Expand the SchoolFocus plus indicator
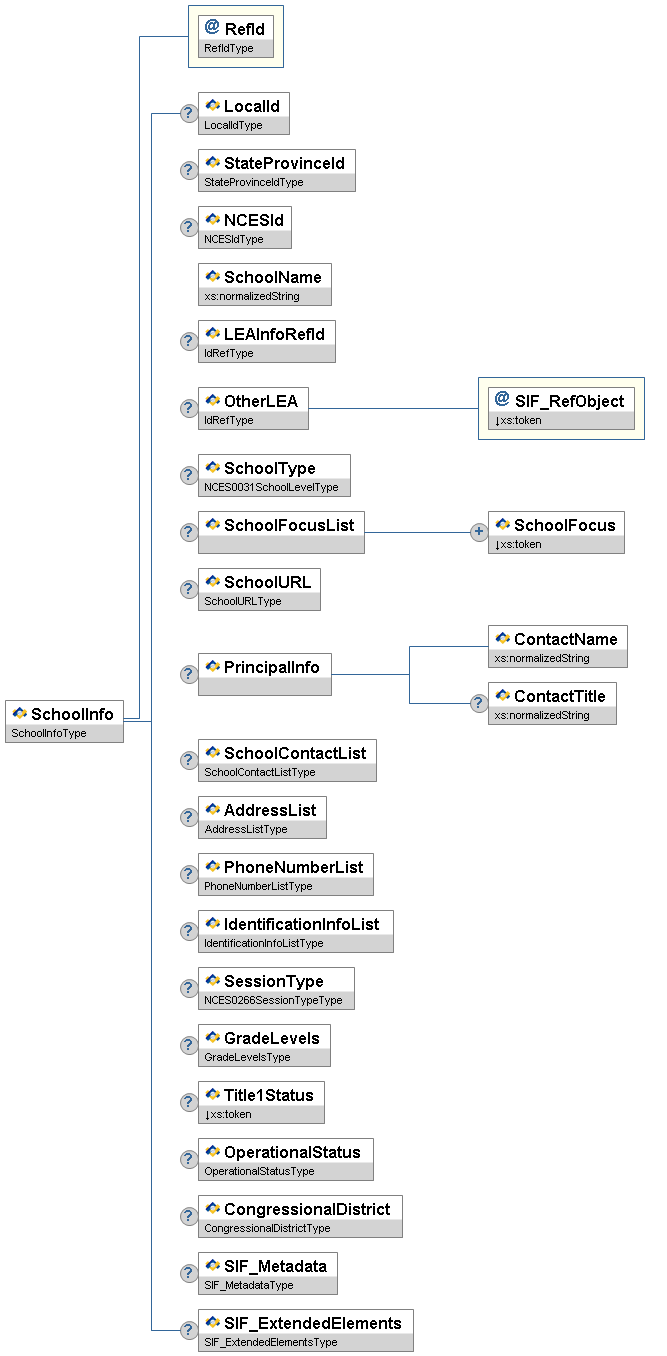This screenshot has height=1356, width=667. click(x=479, y=532)
